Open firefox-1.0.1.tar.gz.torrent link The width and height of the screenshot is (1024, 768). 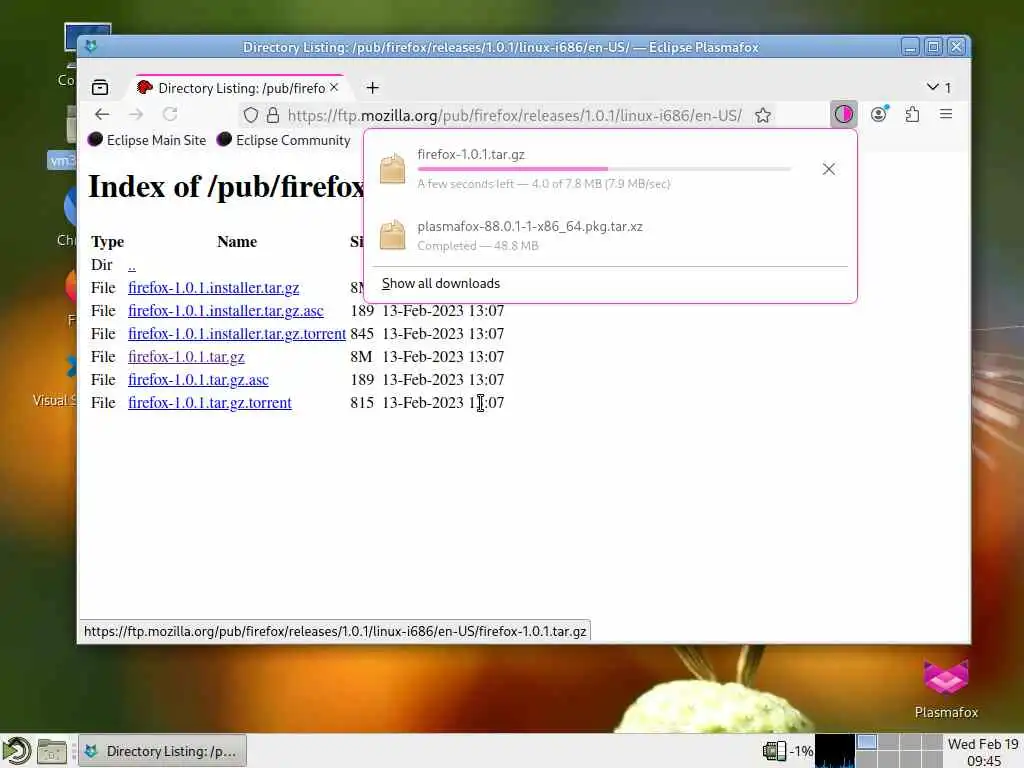point(210,403)
